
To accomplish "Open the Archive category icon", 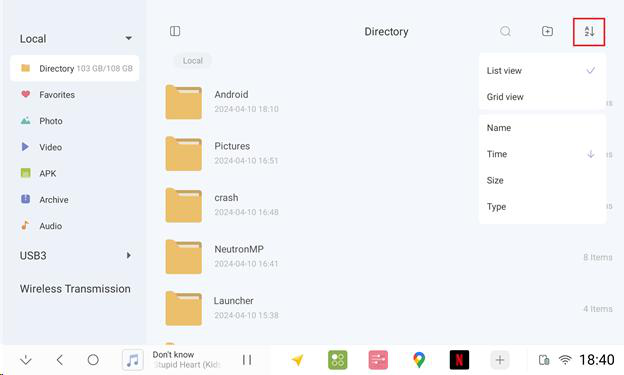I will [x=25, y=199].
